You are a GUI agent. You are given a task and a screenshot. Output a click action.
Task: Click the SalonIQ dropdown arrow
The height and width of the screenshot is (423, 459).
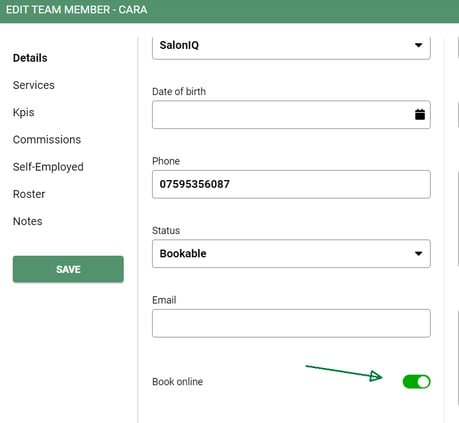(418, 45)
